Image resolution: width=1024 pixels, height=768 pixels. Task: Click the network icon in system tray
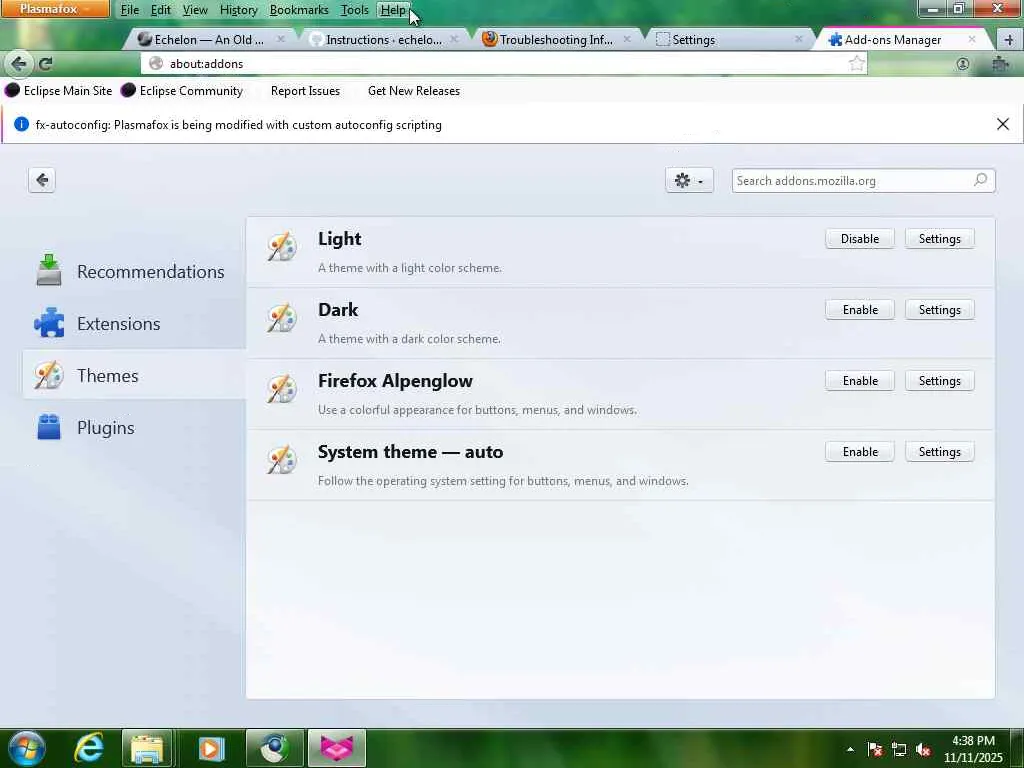click(899, 749)
